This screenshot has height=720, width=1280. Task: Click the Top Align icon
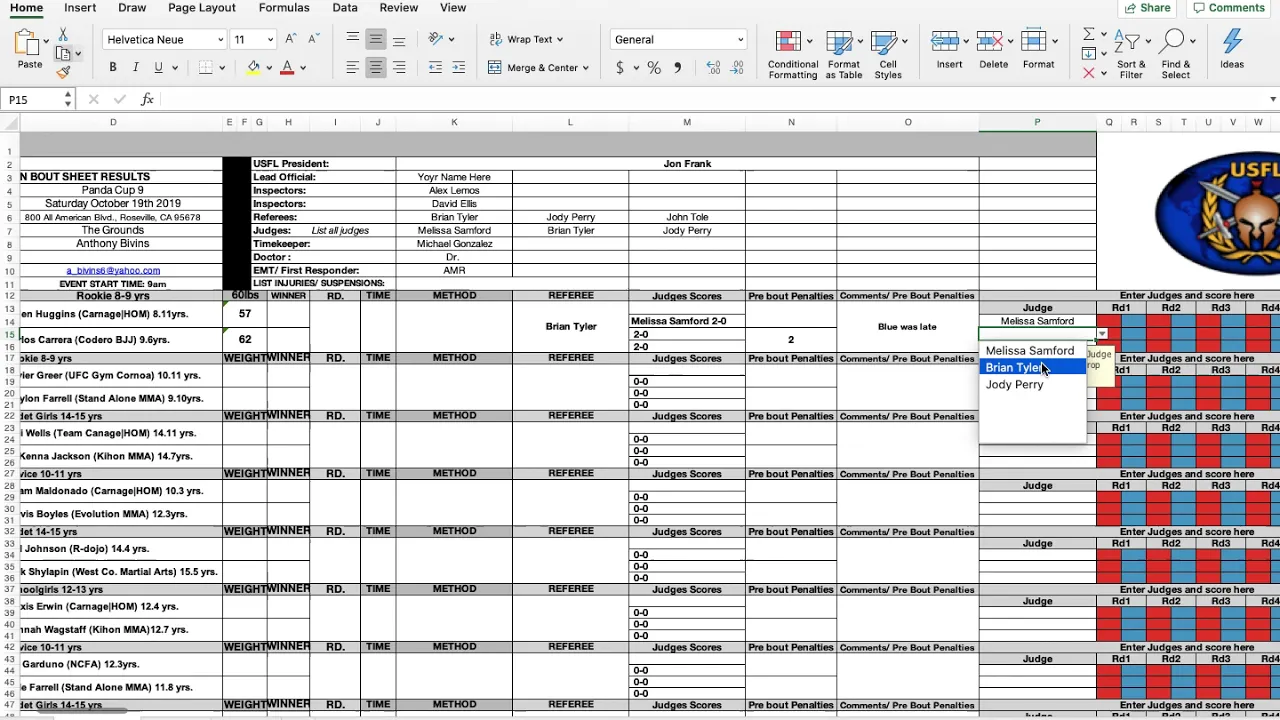pos(353,39)
